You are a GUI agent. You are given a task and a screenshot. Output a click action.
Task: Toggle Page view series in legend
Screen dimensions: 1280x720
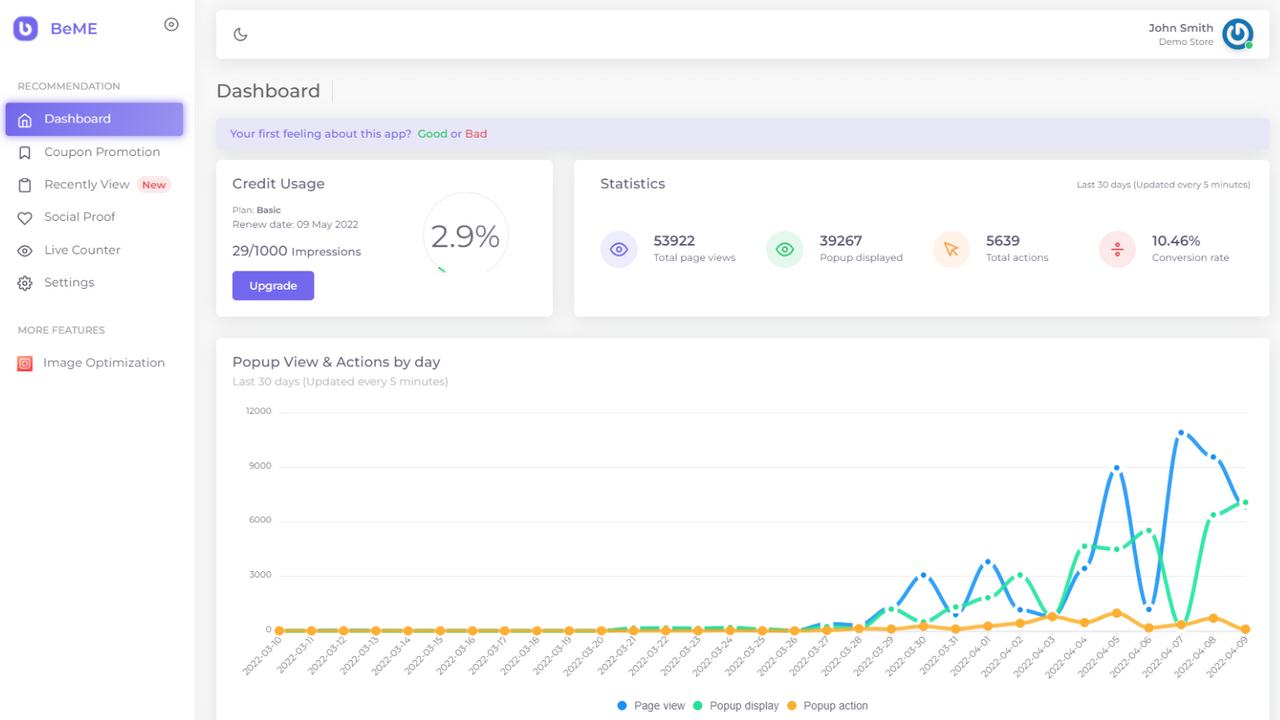pos(651,706)
